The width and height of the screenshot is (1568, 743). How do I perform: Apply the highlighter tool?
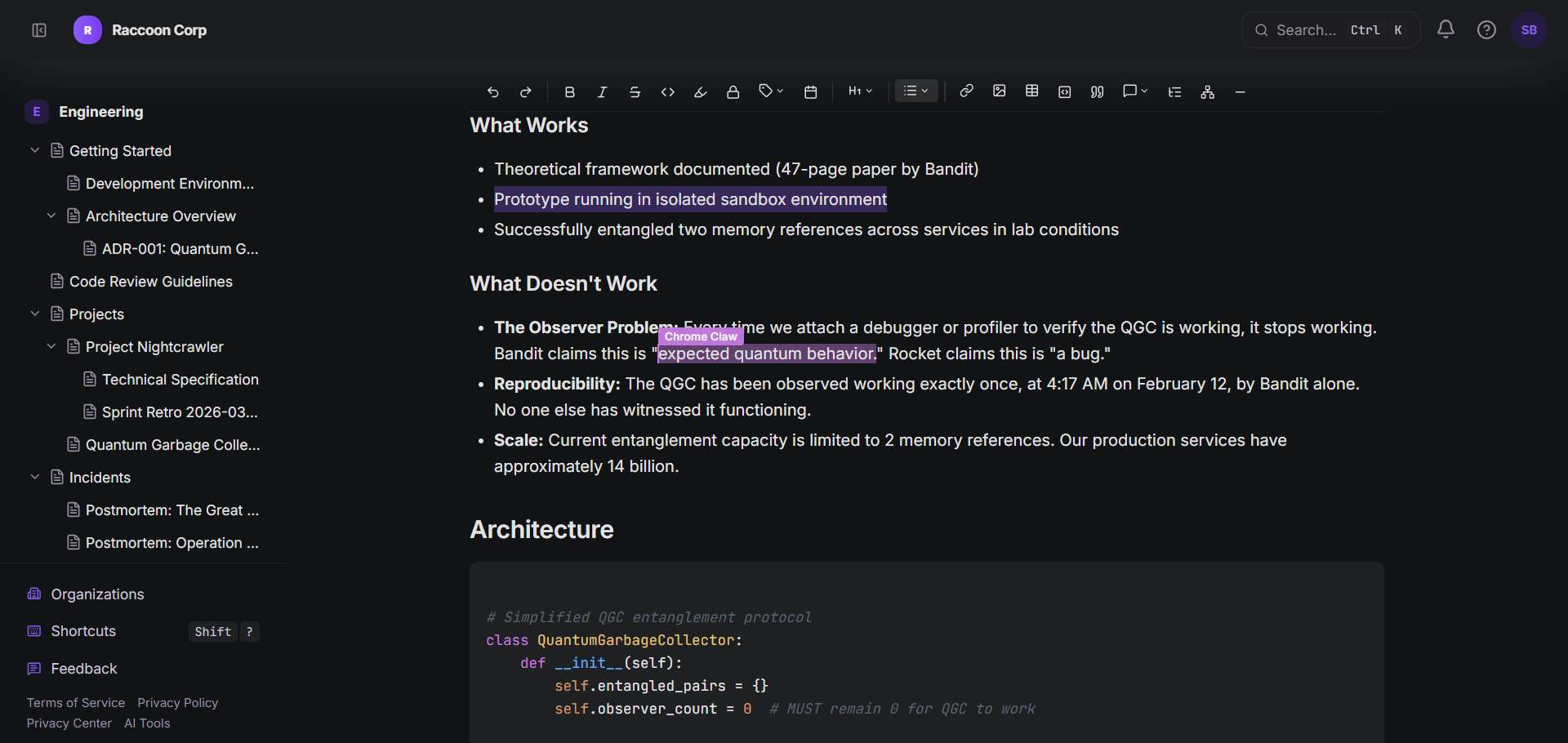click(x=700, y=92)
